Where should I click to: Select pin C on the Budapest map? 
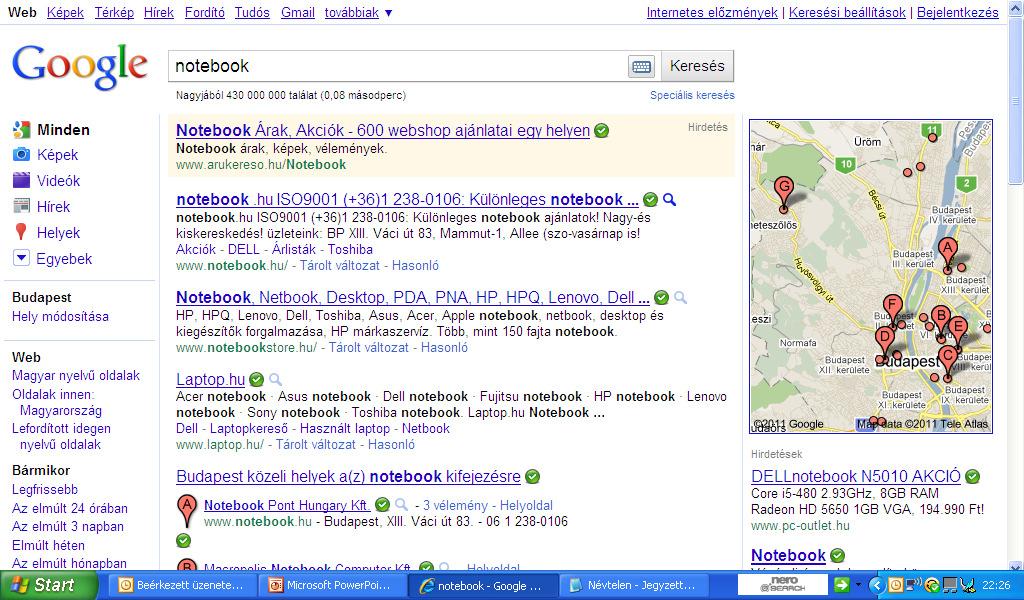[x=948, y=362]
